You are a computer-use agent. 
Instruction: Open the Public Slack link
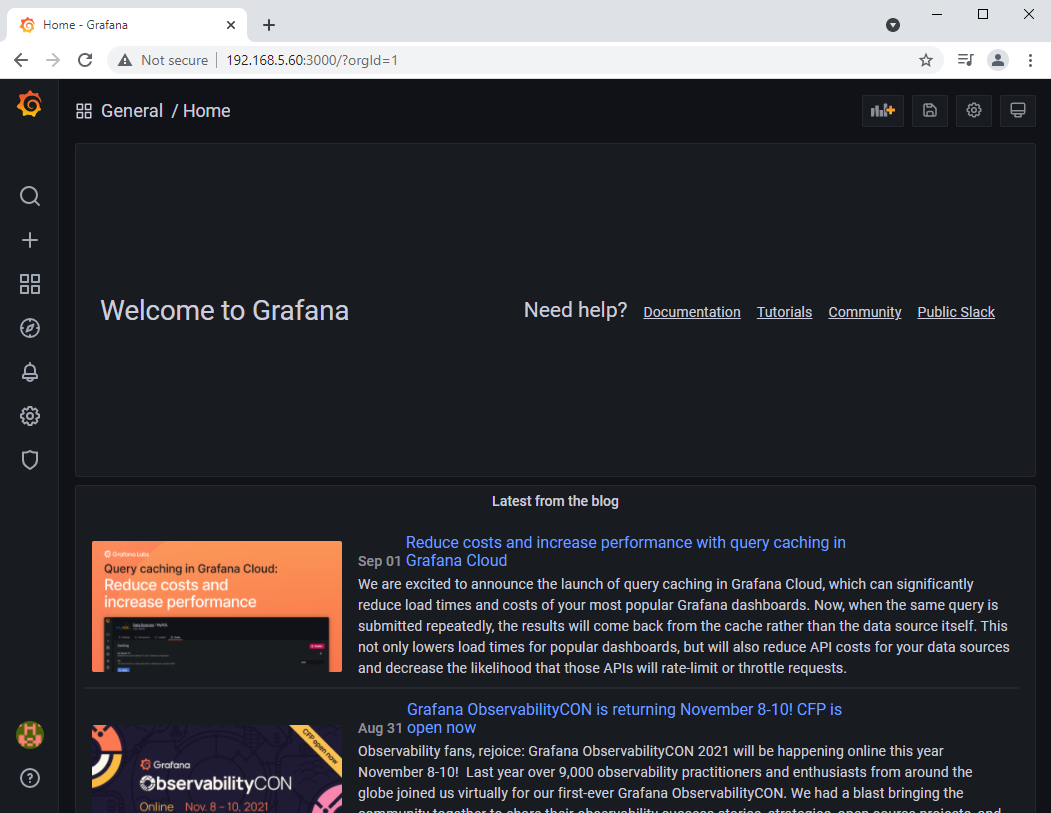(956, 312)
